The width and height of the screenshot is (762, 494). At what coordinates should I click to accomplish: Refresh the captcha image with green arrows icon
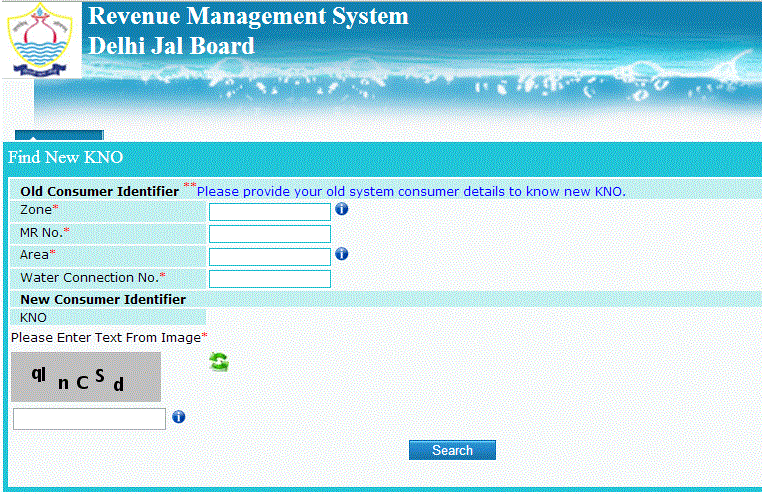[219, 362]
